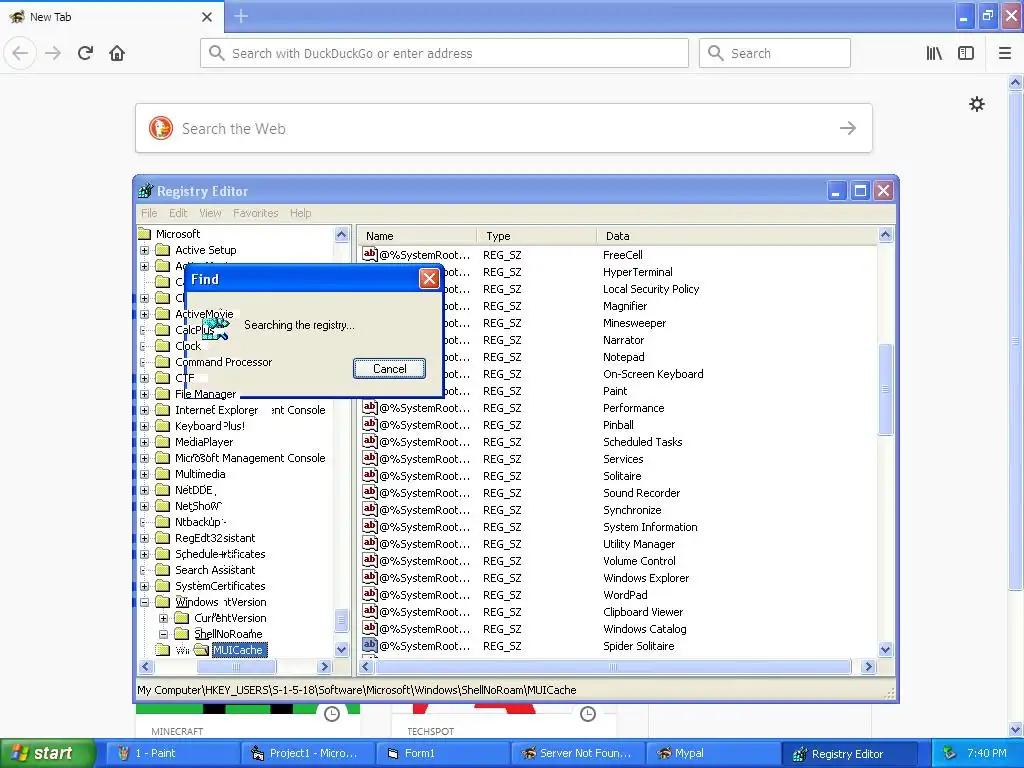1024x768 pixels.
Task: Select the Minesweeper data row
Action: click(617, 323)
